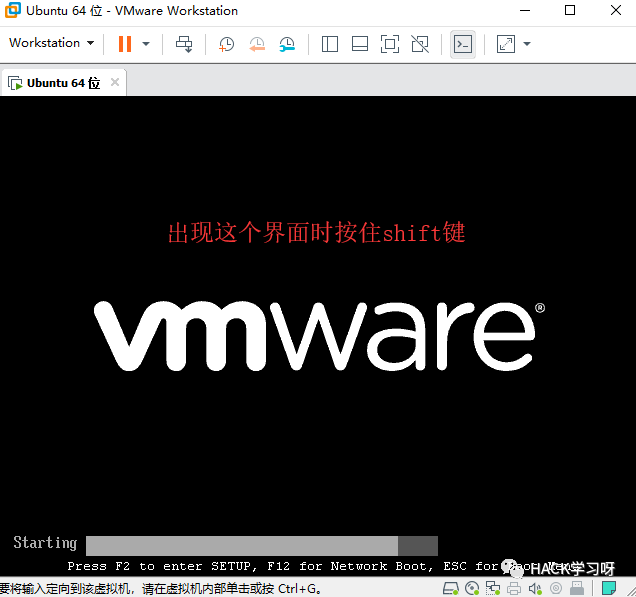The height and width of the screenshot is (597, 636).
Task: Click the Ctrl+G input redirect hint text
Action: click(161, 588)
